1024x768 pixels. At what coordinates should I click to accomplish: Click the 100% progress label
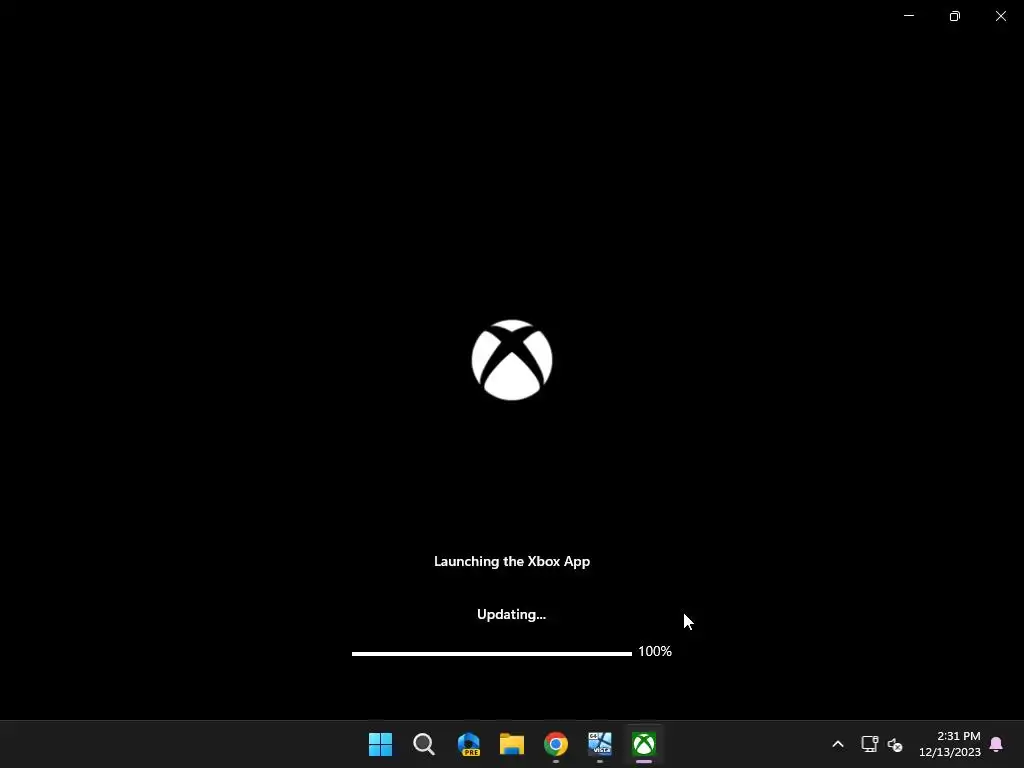[x=655, y=651]
